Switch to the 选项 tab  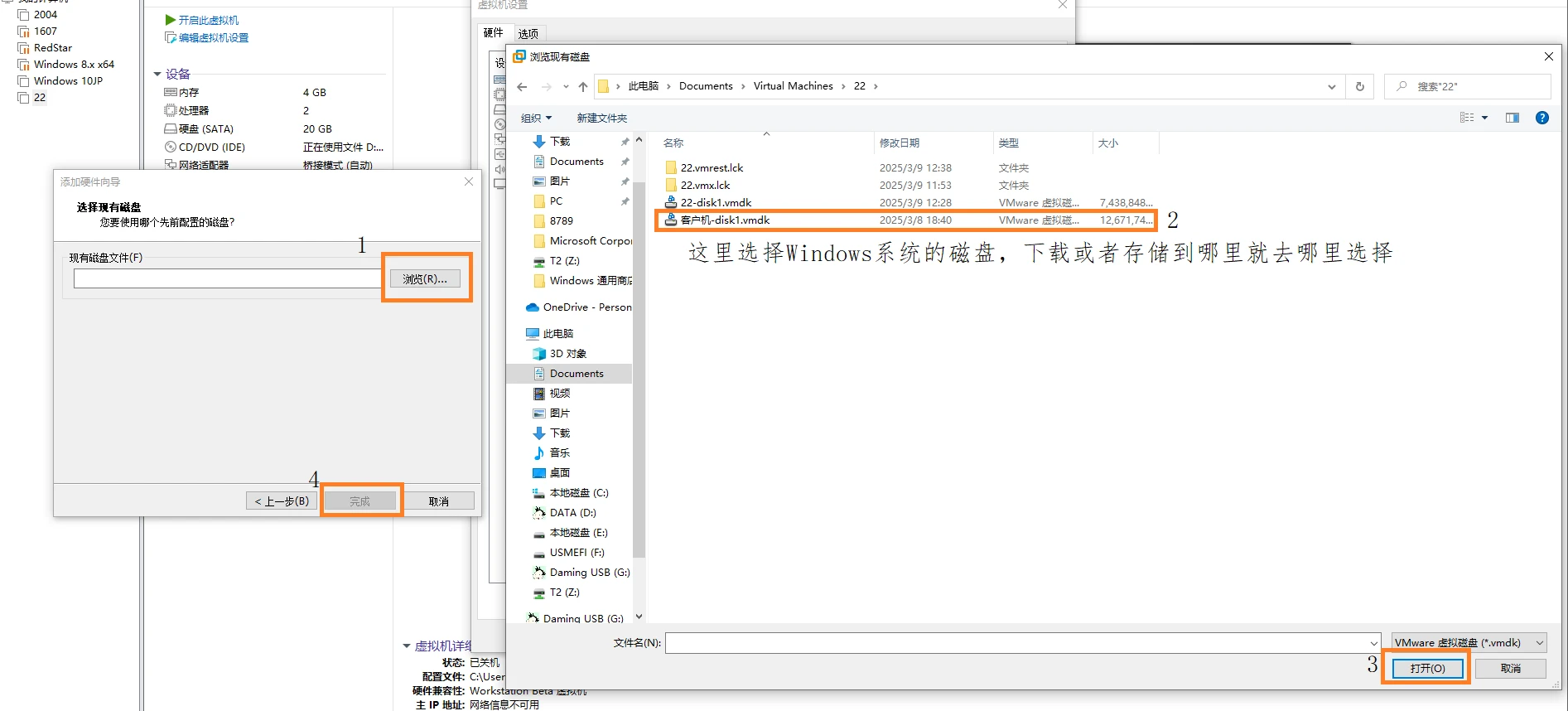tap(528, 34)
